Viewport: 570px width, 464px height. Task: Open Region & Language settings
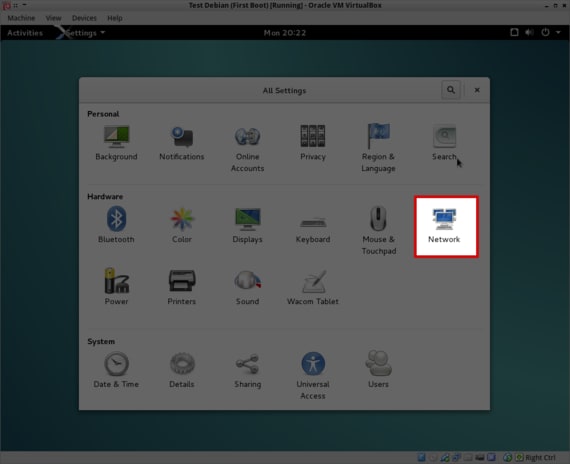pos(378,149)
